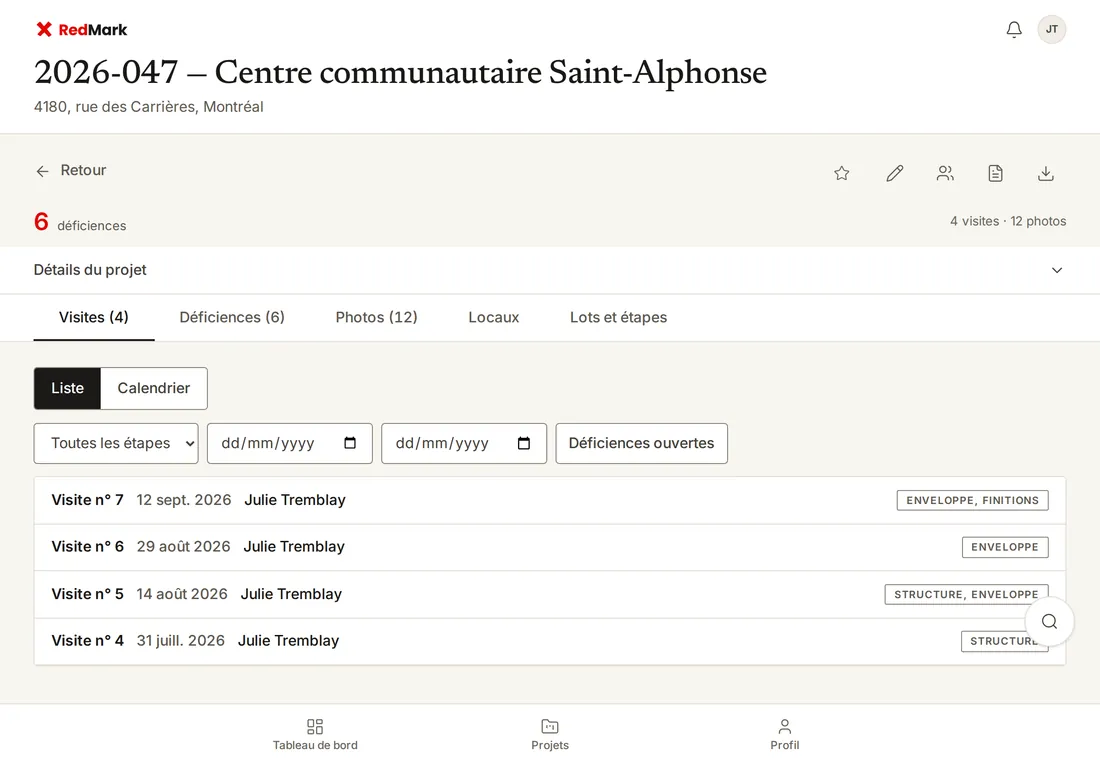Open calendar picker on second date field
Viewport: 1100px width, 764px height.
tap(524, 443)
